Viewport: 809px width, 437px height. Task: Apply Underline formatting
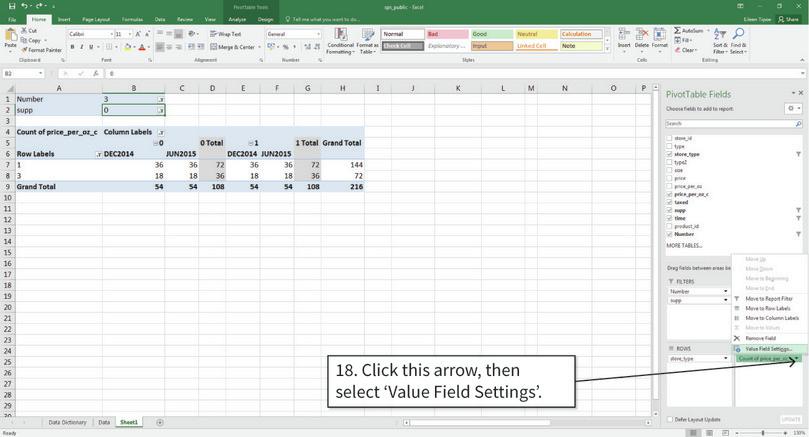click(91, 47)
